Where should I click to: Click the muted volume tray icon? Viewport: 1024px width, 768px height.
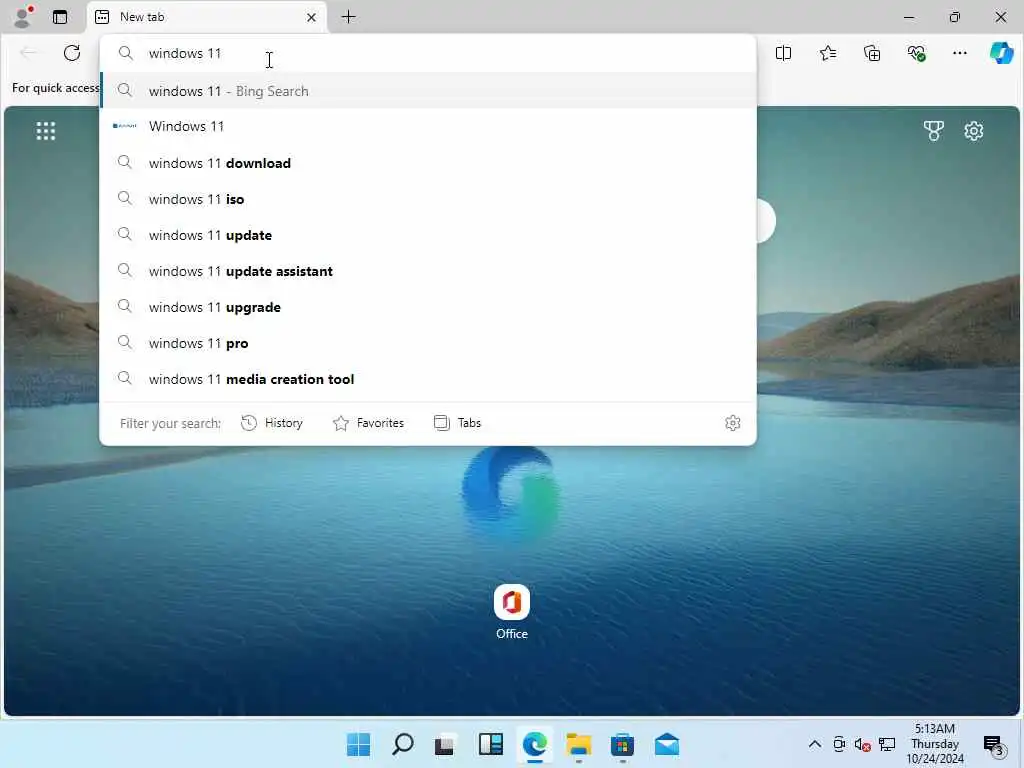point(863,744)
